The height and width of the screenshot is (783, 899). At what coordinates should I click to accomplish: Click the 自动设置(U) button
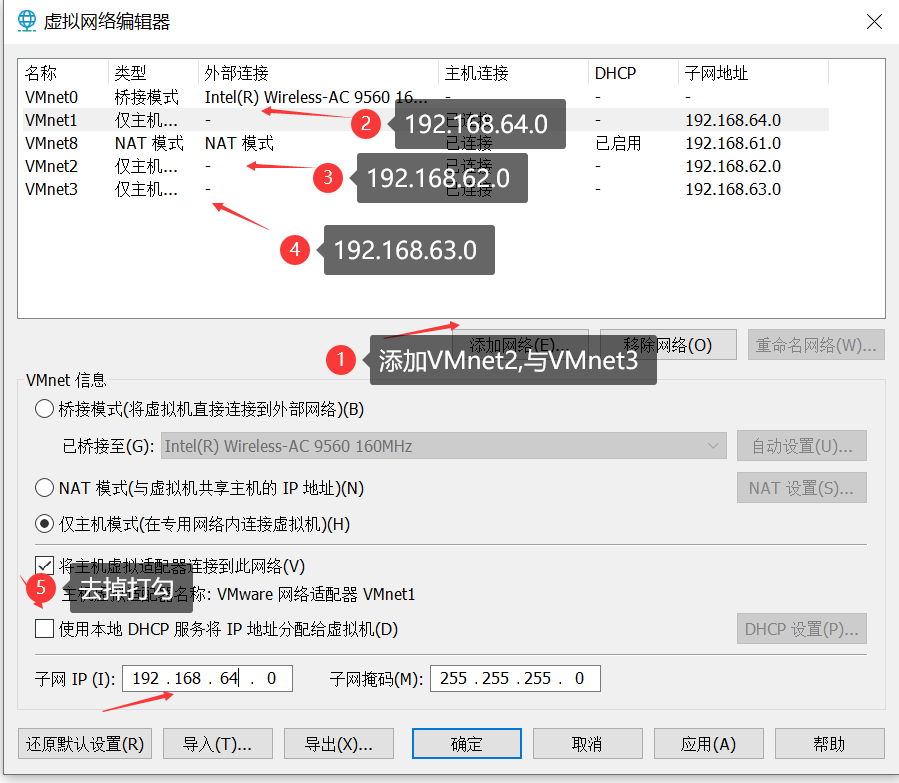coord(802,446)
